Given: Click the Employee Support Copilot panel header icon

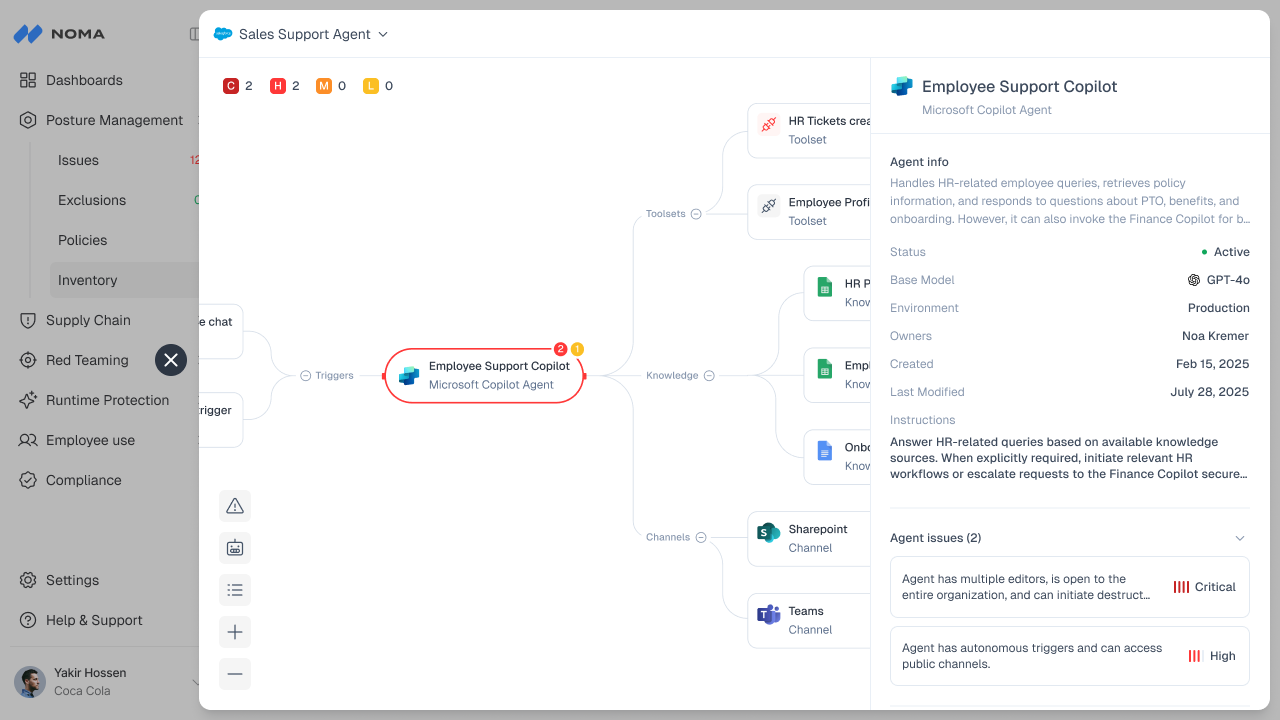Looking at the screenshot, I should (x=901, y=87).
